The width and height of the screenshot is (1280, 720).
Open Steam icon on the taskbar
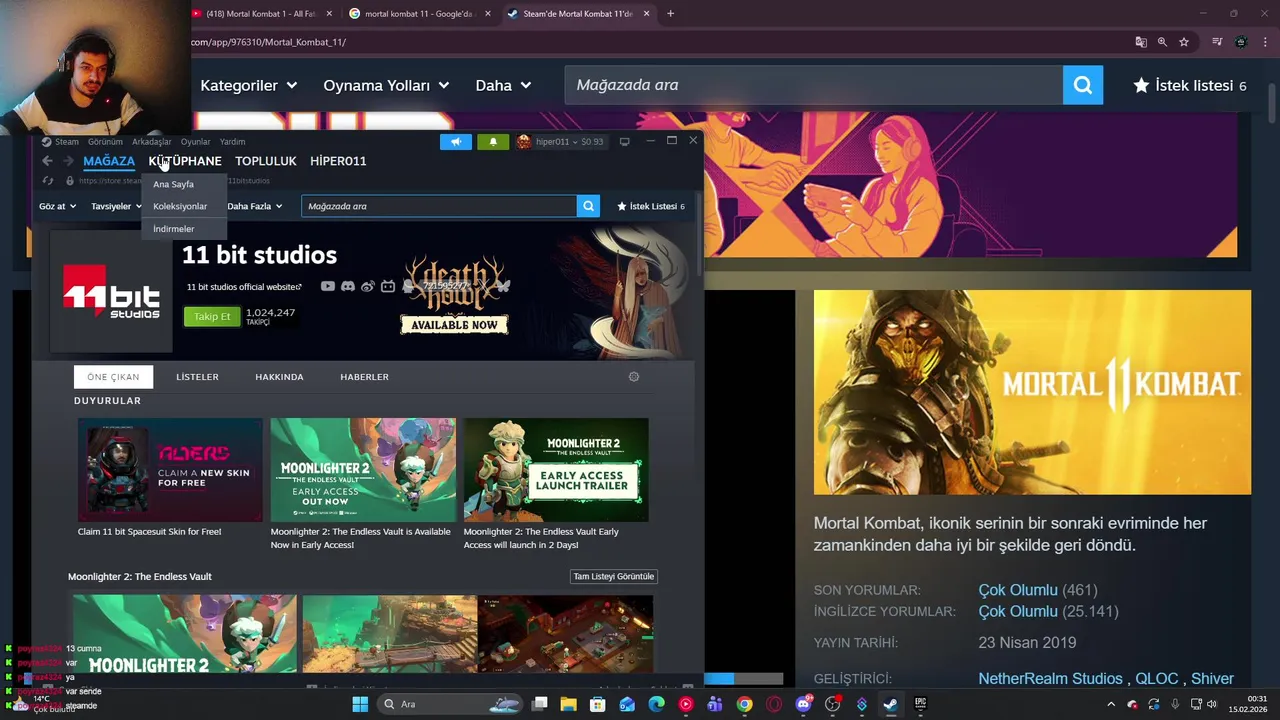pyautogui.click(x=890, y=704)
